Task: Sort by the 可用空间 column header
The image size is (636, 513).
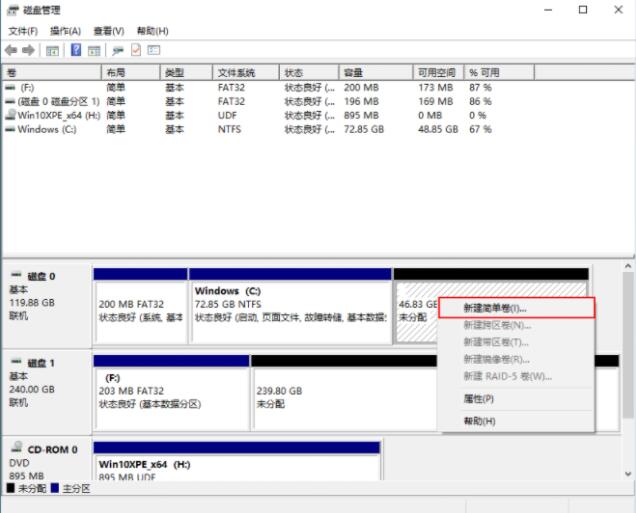Action: coord(439,73)
